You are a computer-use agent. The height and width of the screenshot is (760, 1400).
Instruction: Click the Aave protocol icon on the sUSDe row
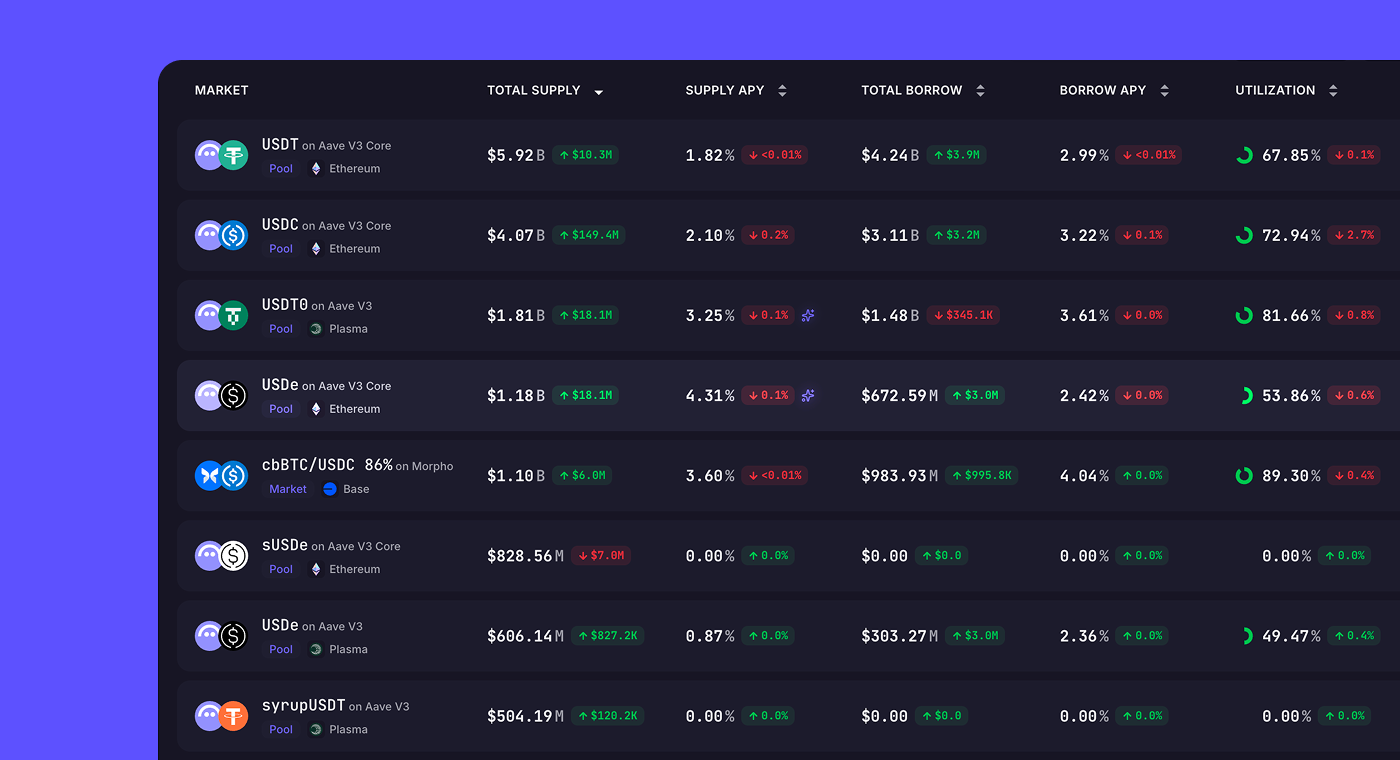(208, 555)
